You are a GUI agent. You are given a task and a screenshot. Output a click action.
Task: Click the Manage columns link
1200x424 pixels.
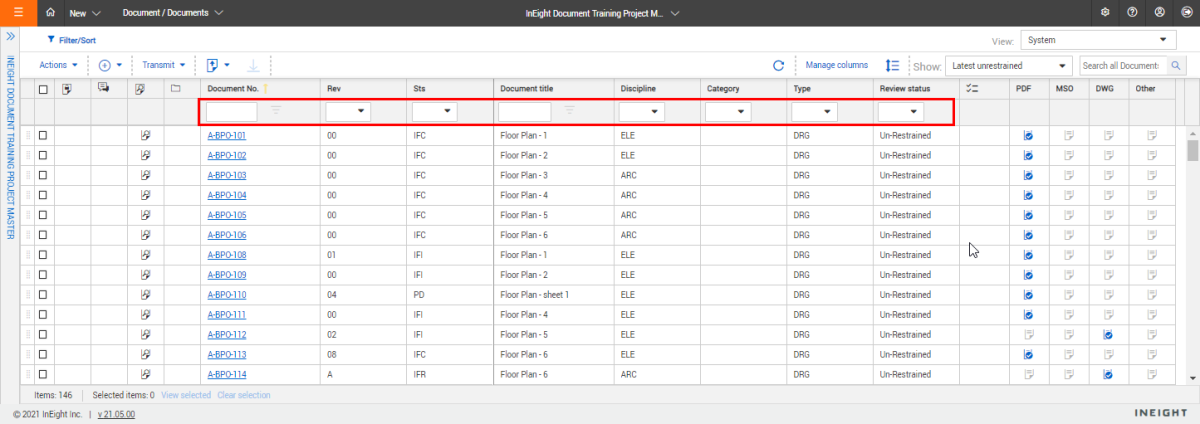coord(836,65)
